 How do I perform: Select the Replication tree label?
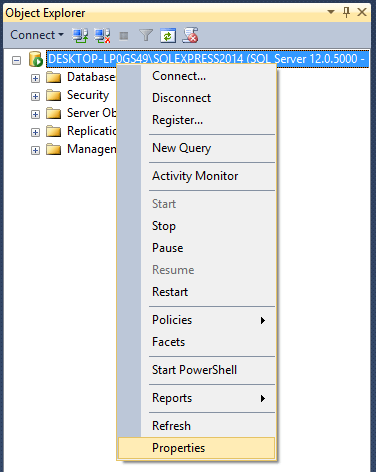[91, 131]
